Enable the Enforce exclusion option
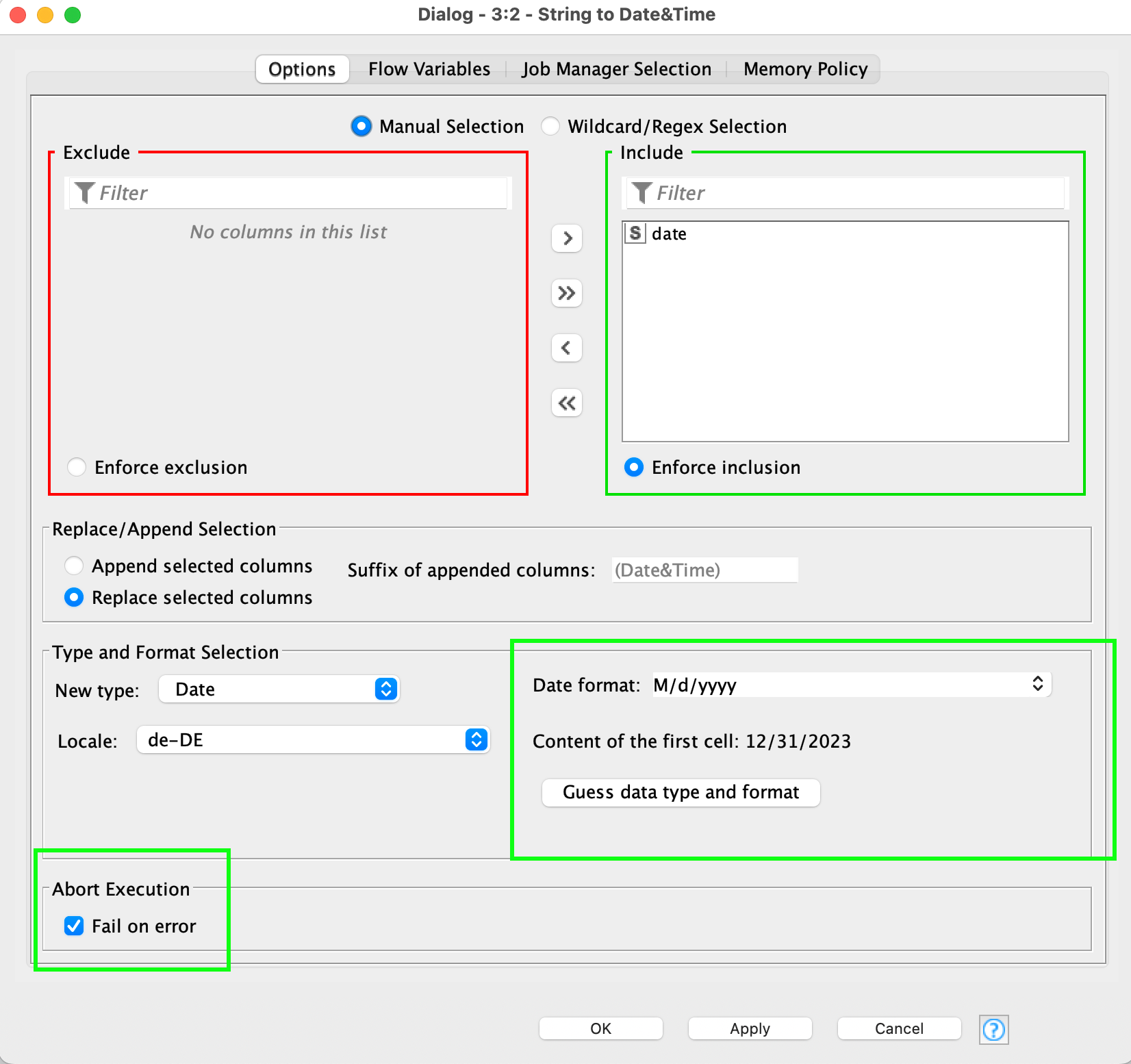This screenshot has width=1131, height=1064. pyautogui.click(x=77, y=468)
